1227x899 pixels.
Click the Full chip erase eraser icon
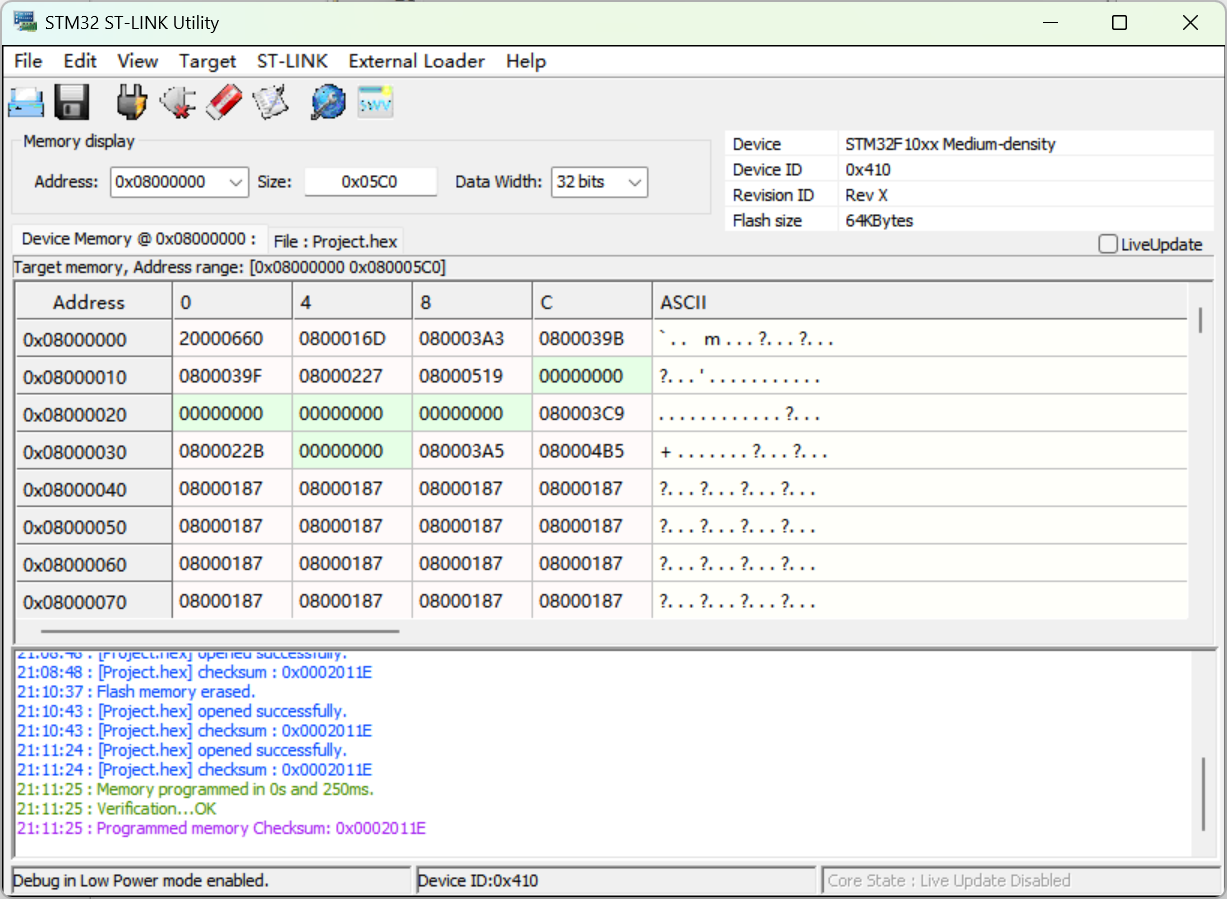point(224,102)
